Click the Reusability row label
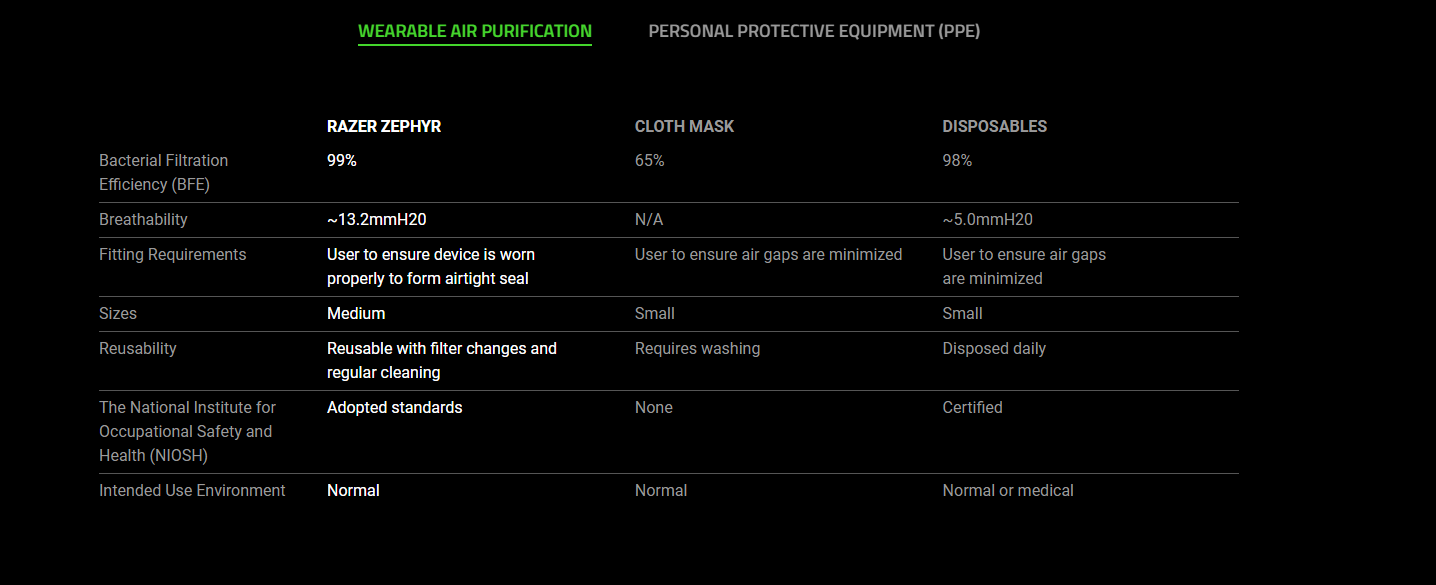Screen dimensions: 1436x585 click(138, 349)
